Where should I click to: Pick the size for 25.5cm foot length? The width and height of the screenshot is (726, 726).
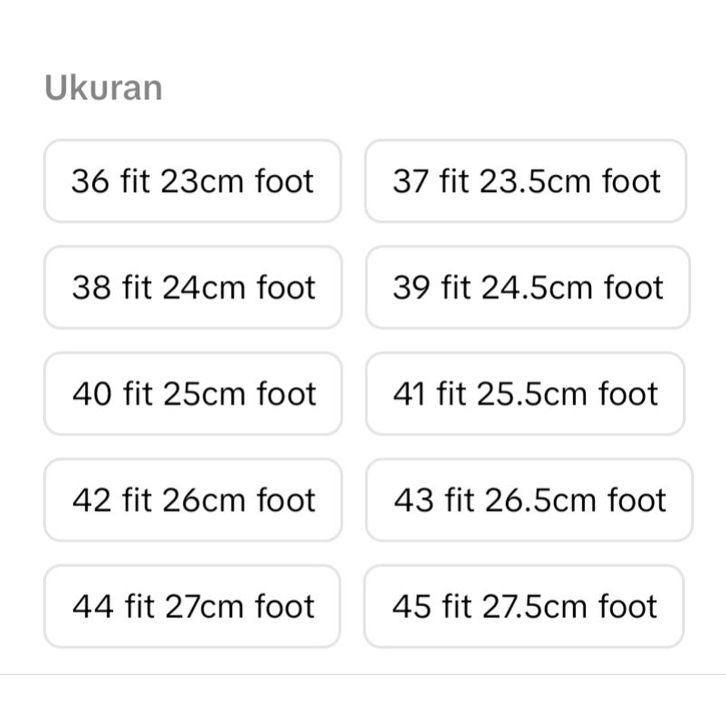point(525,393)
